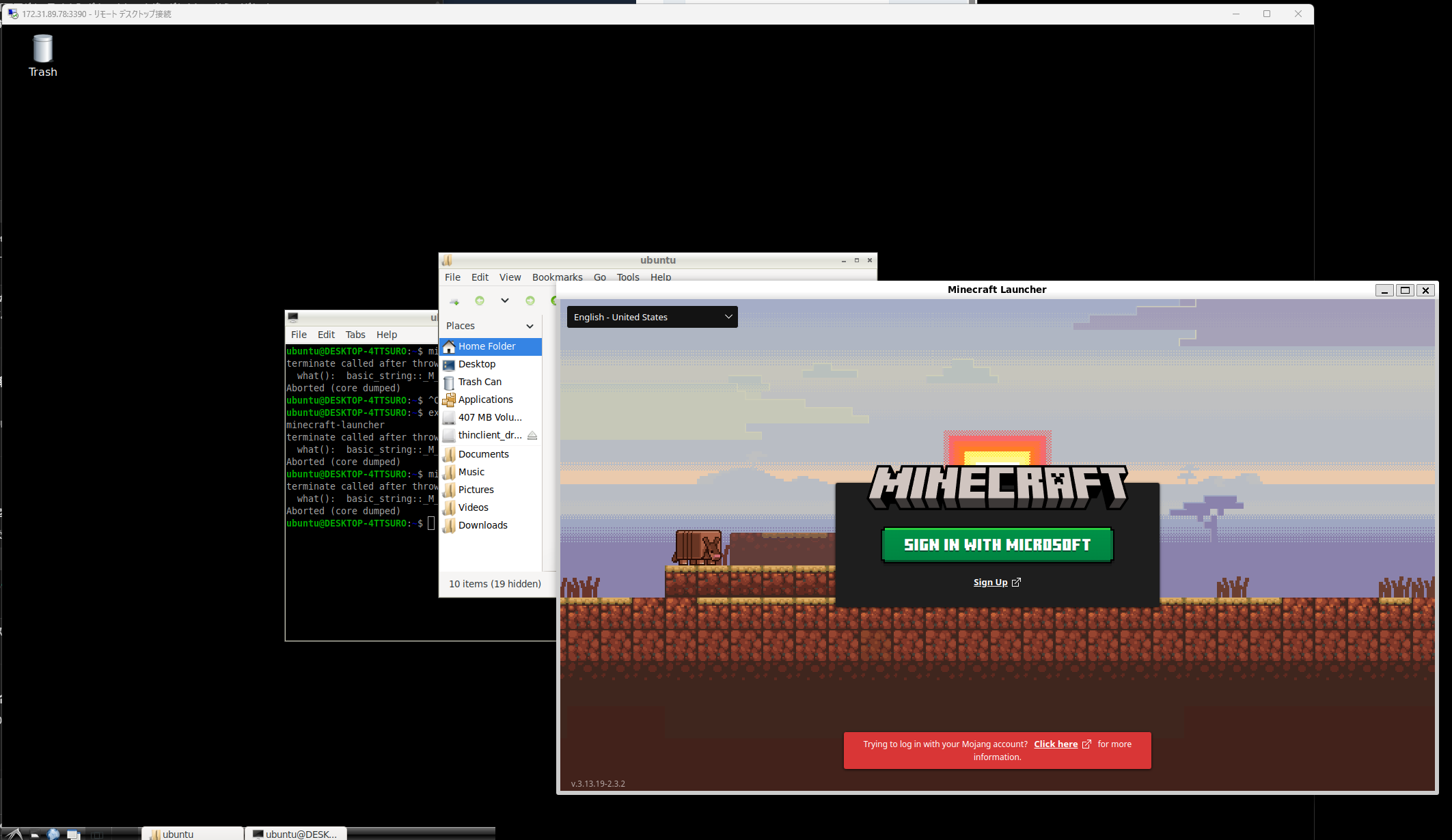1452x840 pixels.
Task: Open Applications in the Places list
Action: 491,400
